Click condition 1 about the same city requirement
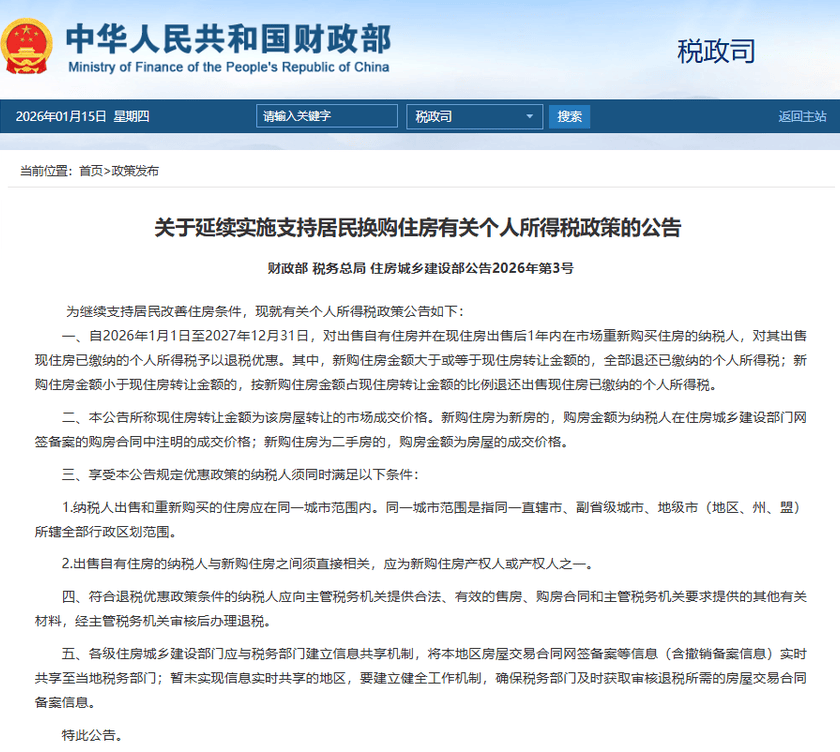This screenshot has width=840, height=752. click(420, 518)
